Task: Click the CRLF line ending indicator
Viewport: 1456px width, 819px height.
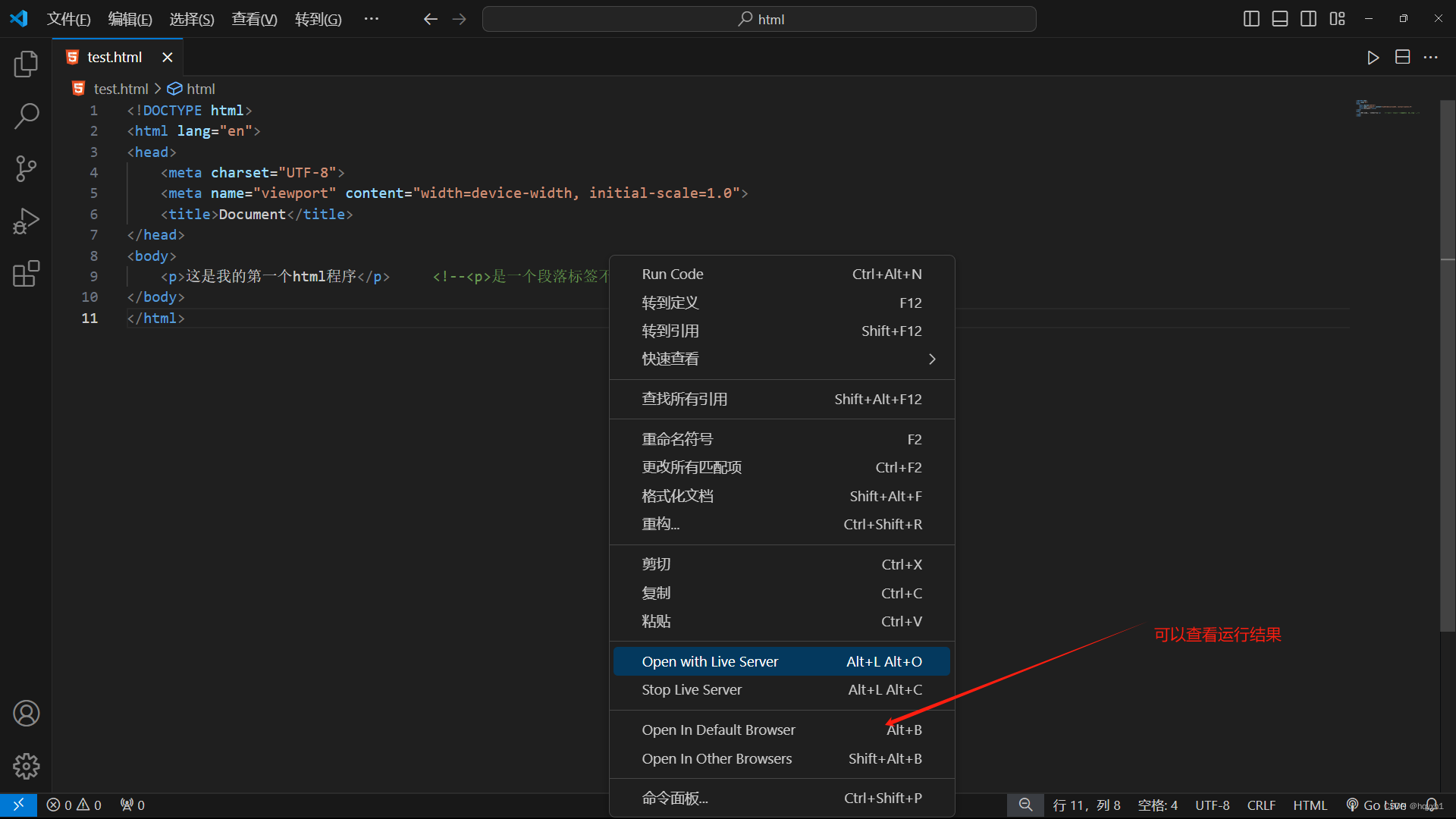Action: tap(1261, 805)
